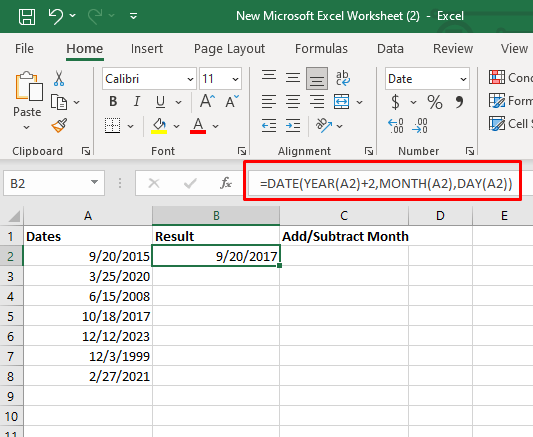Click Increase Font Size icon
This screenshot has width=533, height=437.
point(207,101)
